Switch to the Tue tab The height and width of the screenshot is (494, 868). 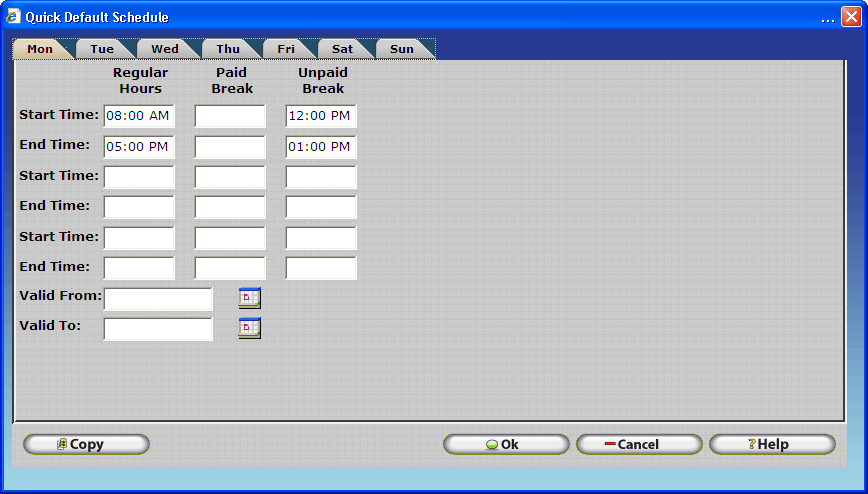point(102,49)
